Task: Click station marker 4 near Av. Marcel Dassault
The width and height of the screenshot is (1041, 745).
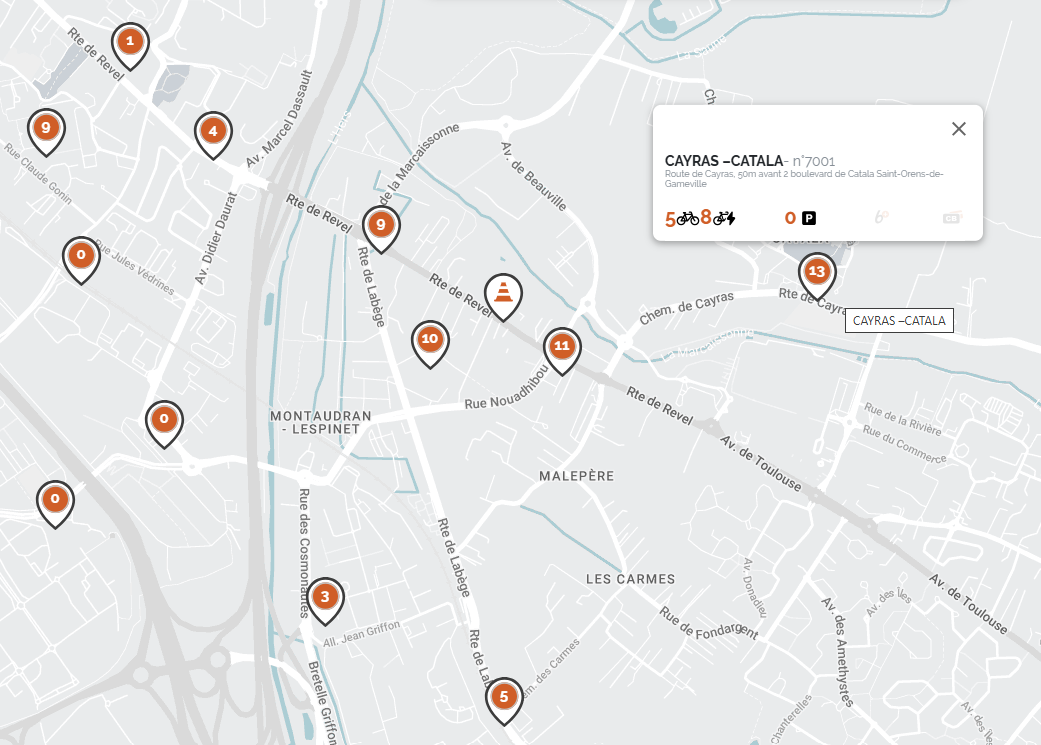Action: 212,131
